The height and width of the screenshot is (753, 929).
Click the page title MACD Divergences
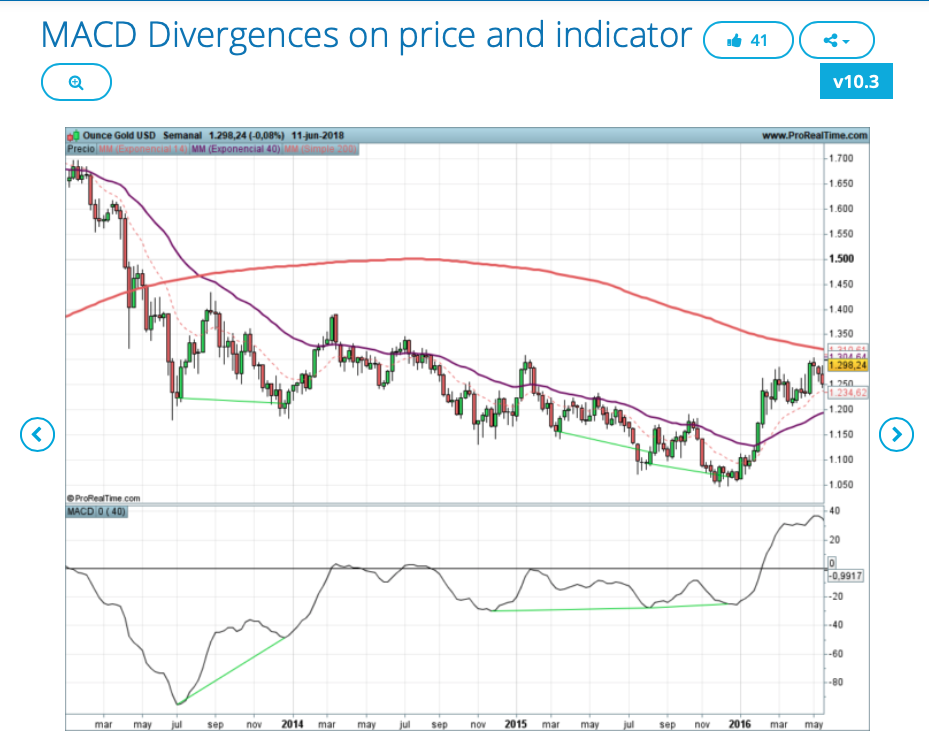tap(366, 34)
